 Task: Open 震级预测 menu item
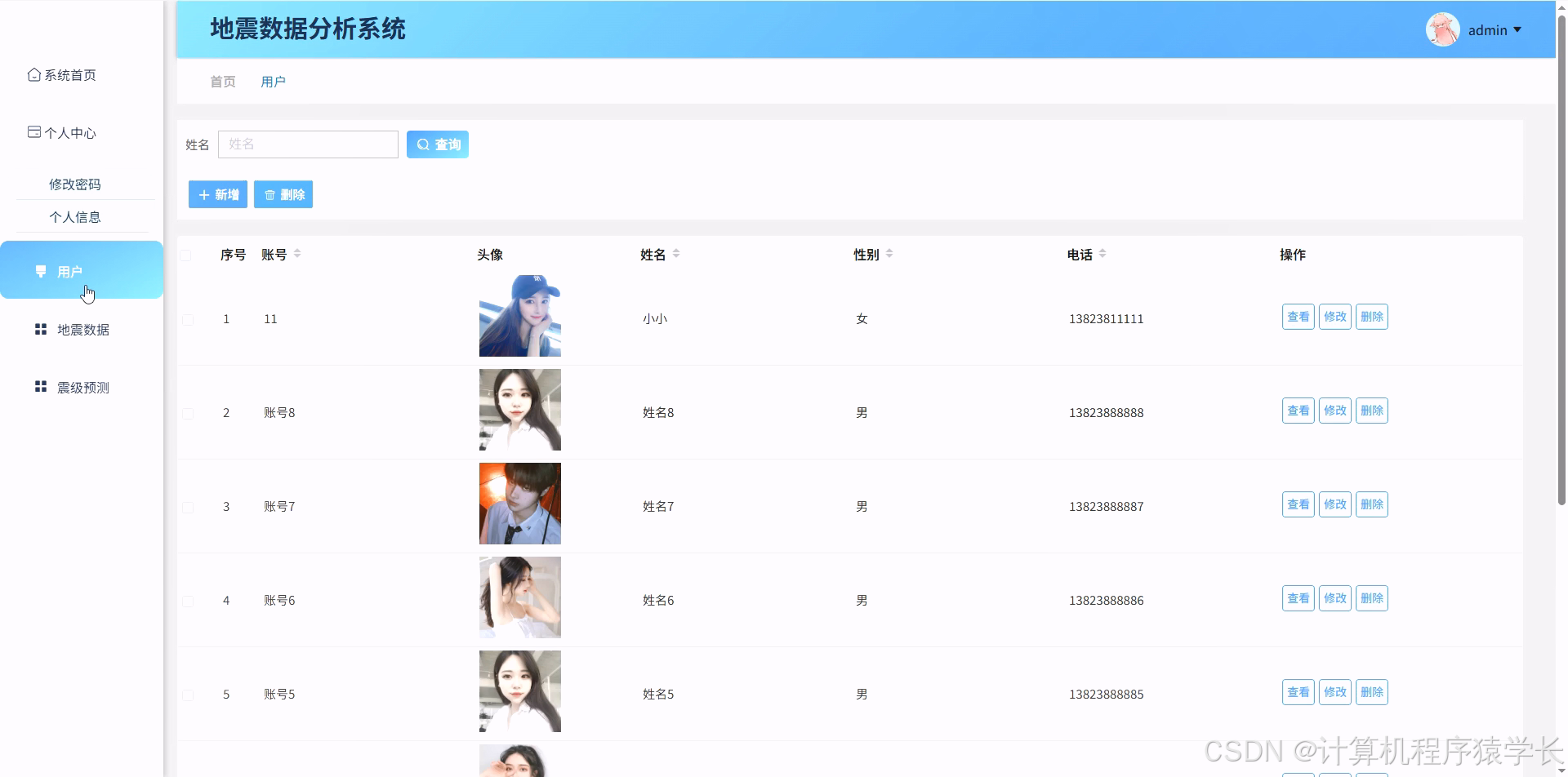click(82, 388)
